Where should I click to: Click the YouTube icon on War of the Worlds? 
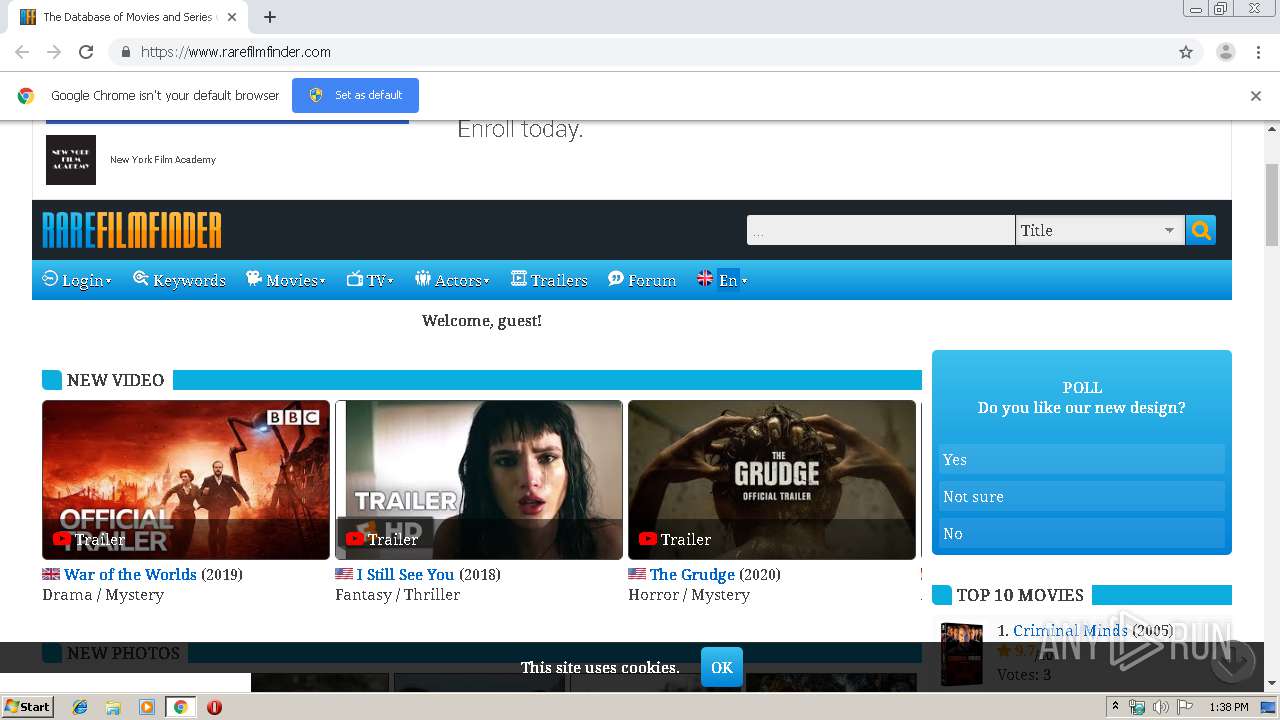[x=62, y=539]
